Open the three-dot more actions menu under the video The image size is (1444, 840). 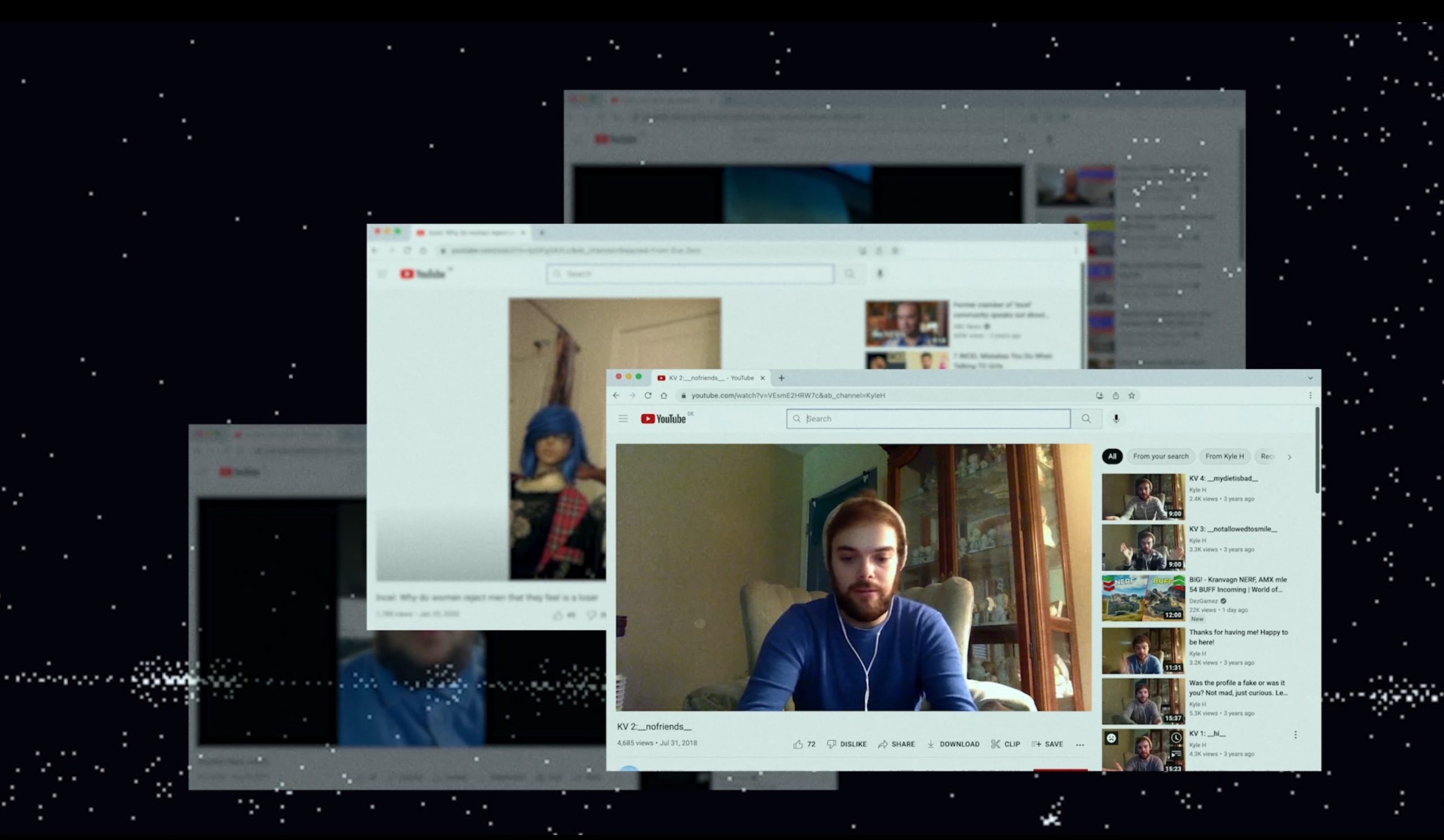pyautogui.click(x=1080, y=744)
